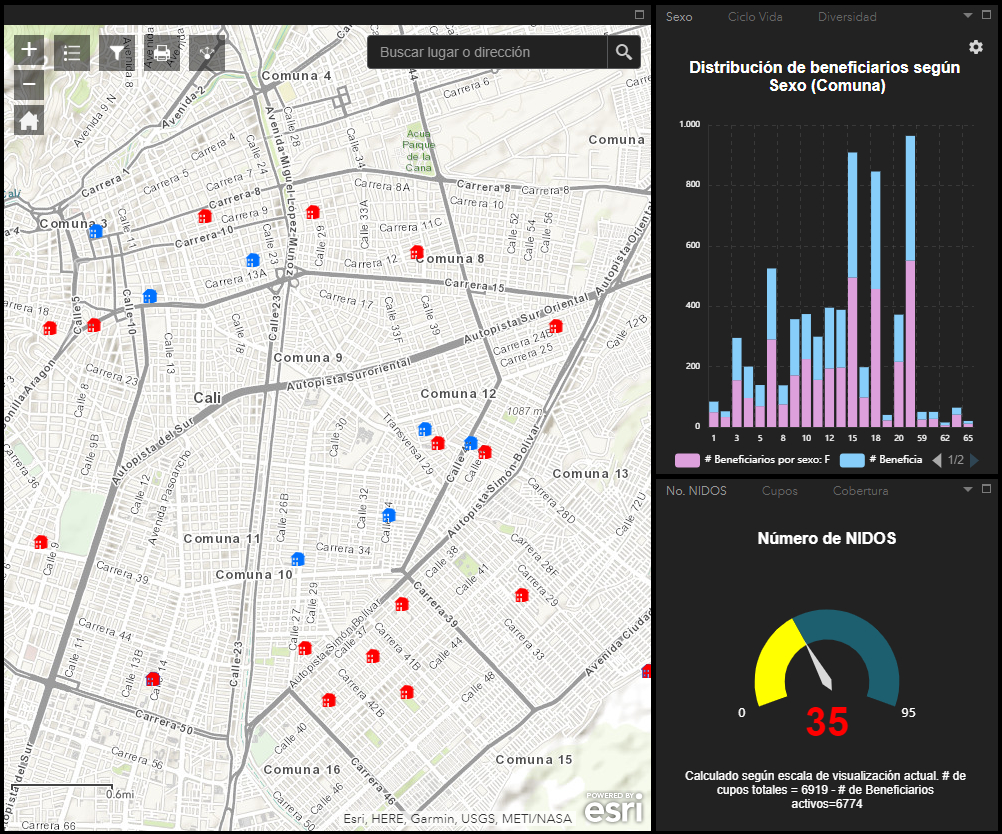The height and width of the screenshot is (834, 1002).
Task: Select the Cupos tab
Action: pyautogui.click(x=780, y=491)
